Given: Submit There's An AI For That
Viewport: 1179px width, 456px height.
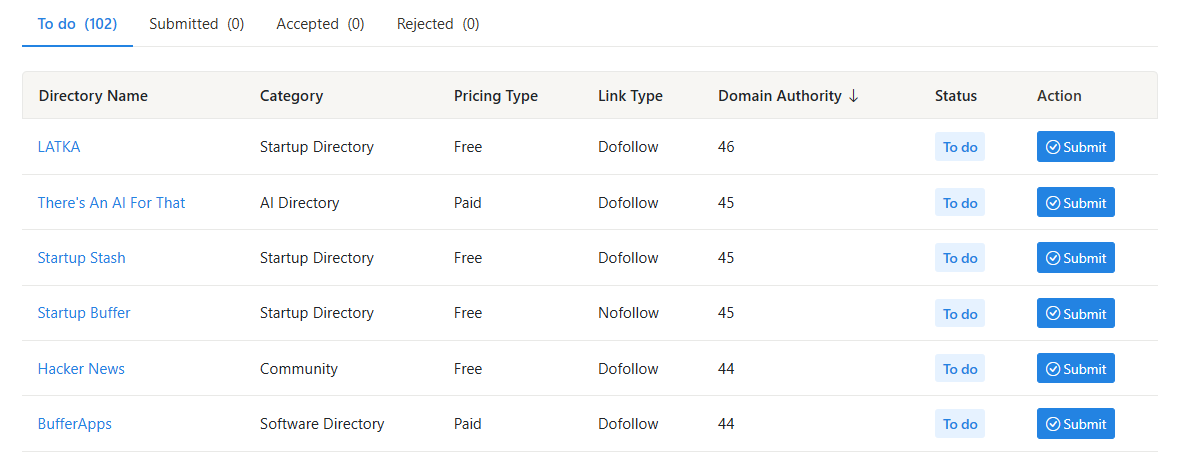Looking at the screenshot, I should click(1075, 202).
